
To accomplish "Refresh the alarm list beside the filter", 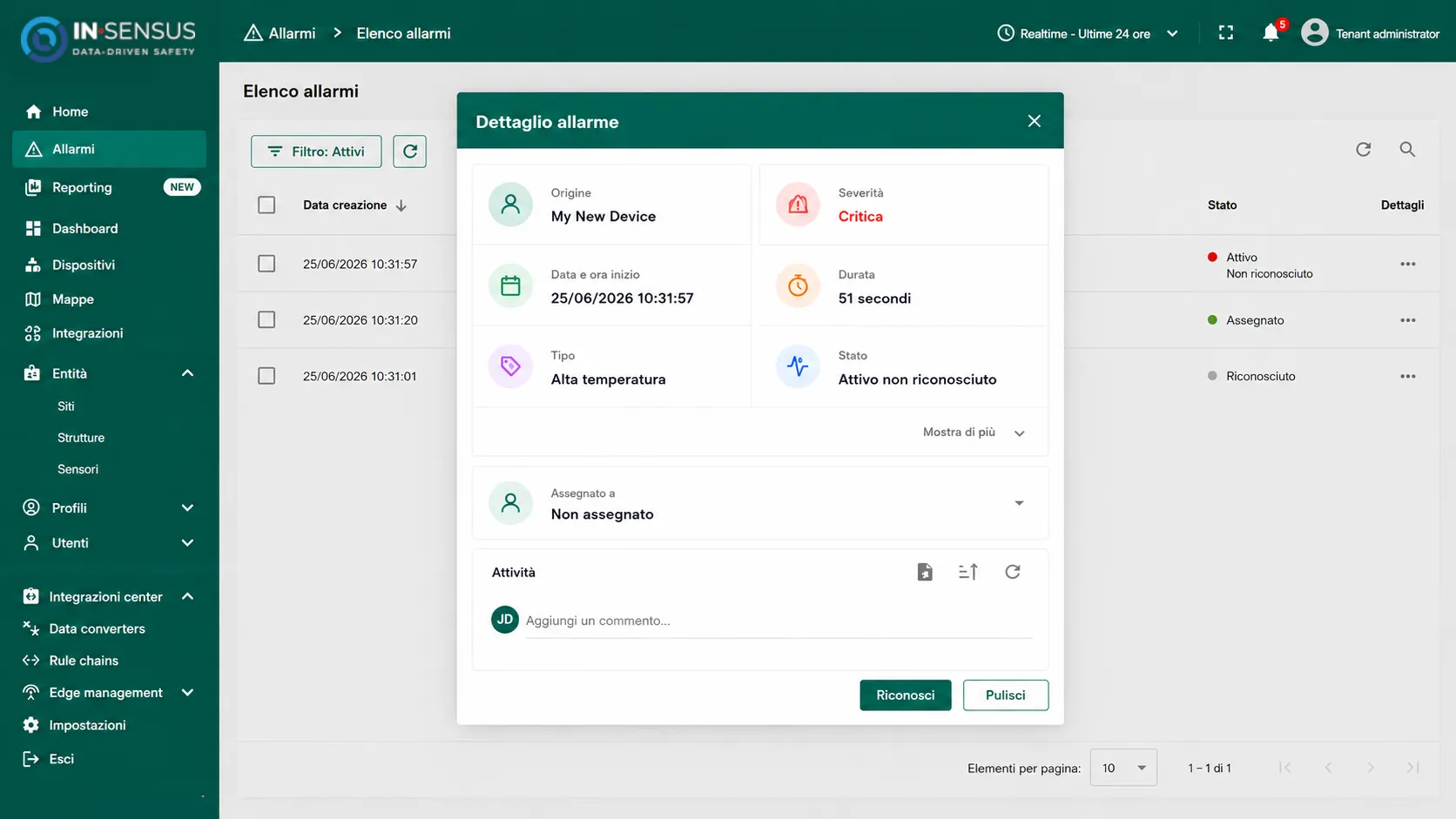I will click(x=409, y=151).
